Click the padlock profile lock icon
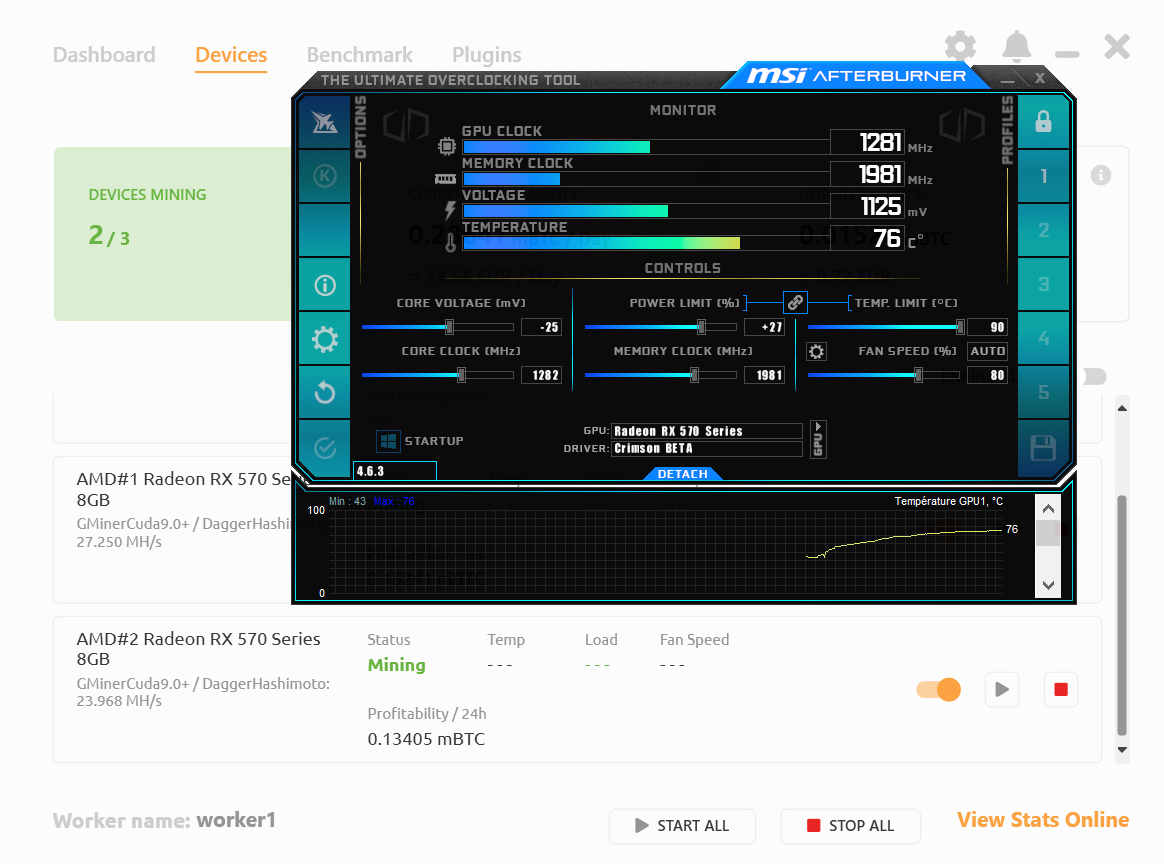This screenshot has height=864, width=1164. pyautogui.click(x=1043, y=122)
